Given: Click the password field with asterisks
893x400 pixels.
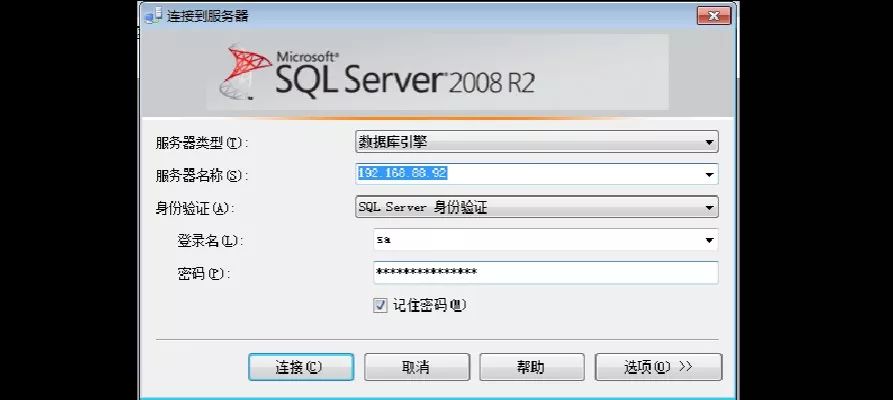Looking at the screenshot, I should pos(546,272).
